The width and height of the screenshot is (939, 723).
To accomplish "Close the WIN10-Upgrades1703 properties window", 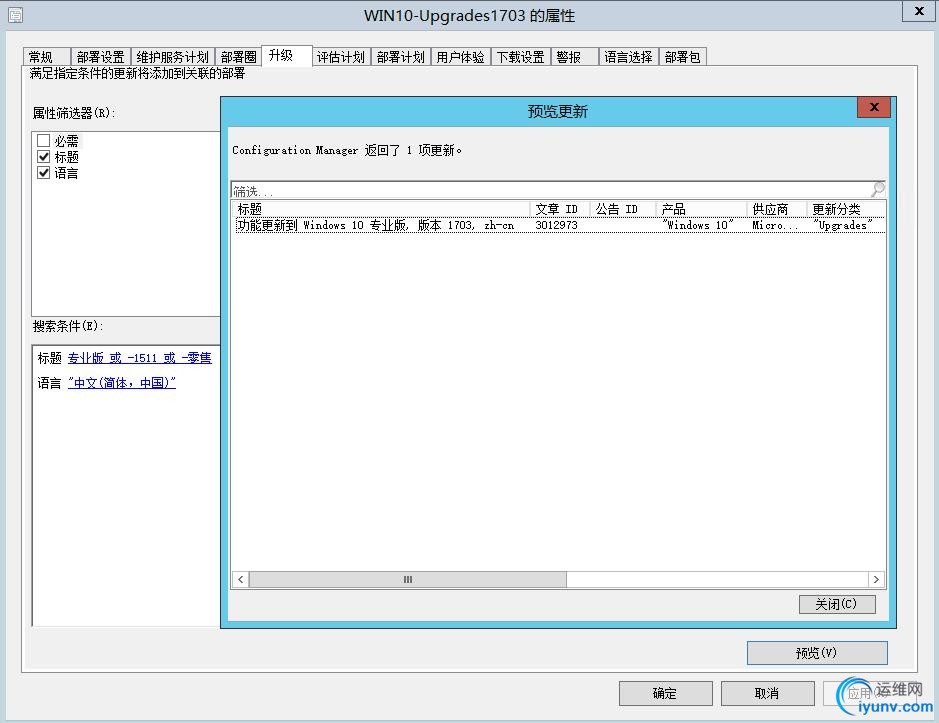I will point(919,11).
